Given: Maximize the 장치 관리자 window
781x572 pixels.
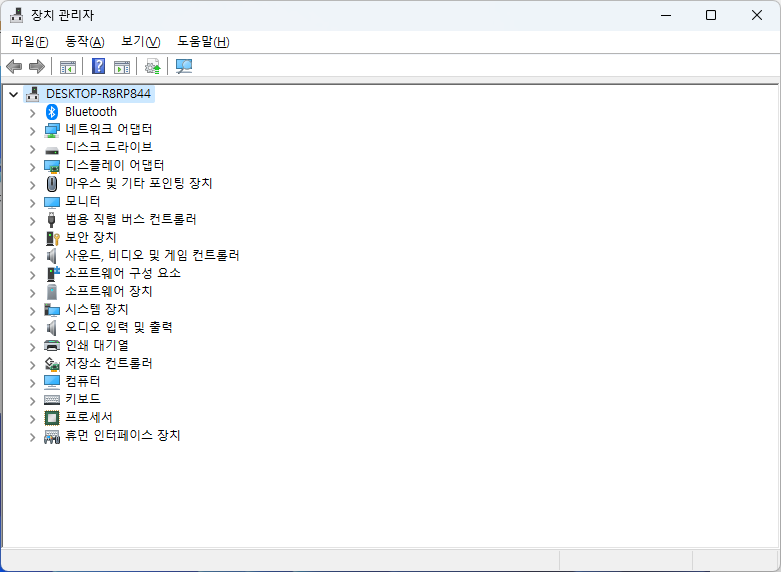Looking at the screenshot, I should 711,15.
